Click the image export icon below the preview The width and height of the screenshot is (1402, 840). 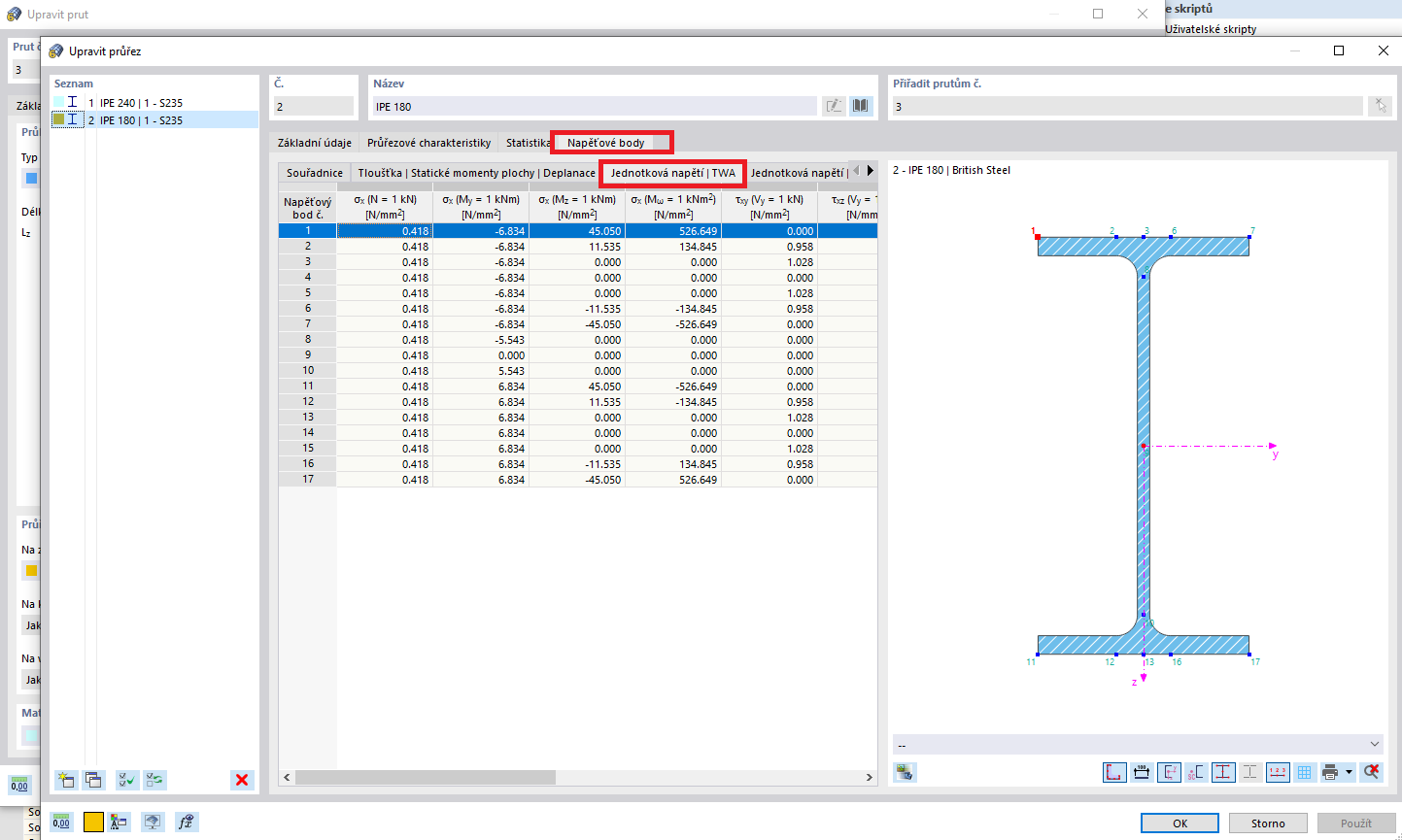(906, 772)
